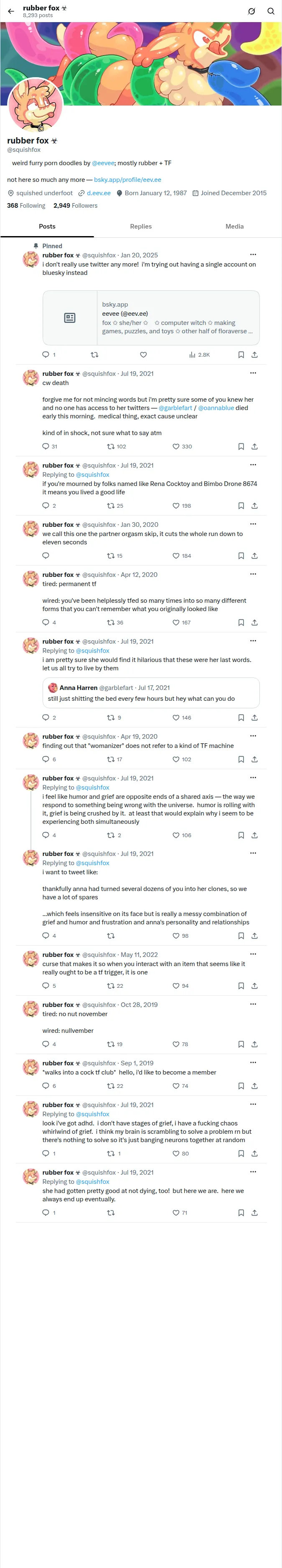This screenshot has width=282, height=1568.
Task: Reply to the 'Rena Cocktoy' tweet
Action: [x=46, y=505]
